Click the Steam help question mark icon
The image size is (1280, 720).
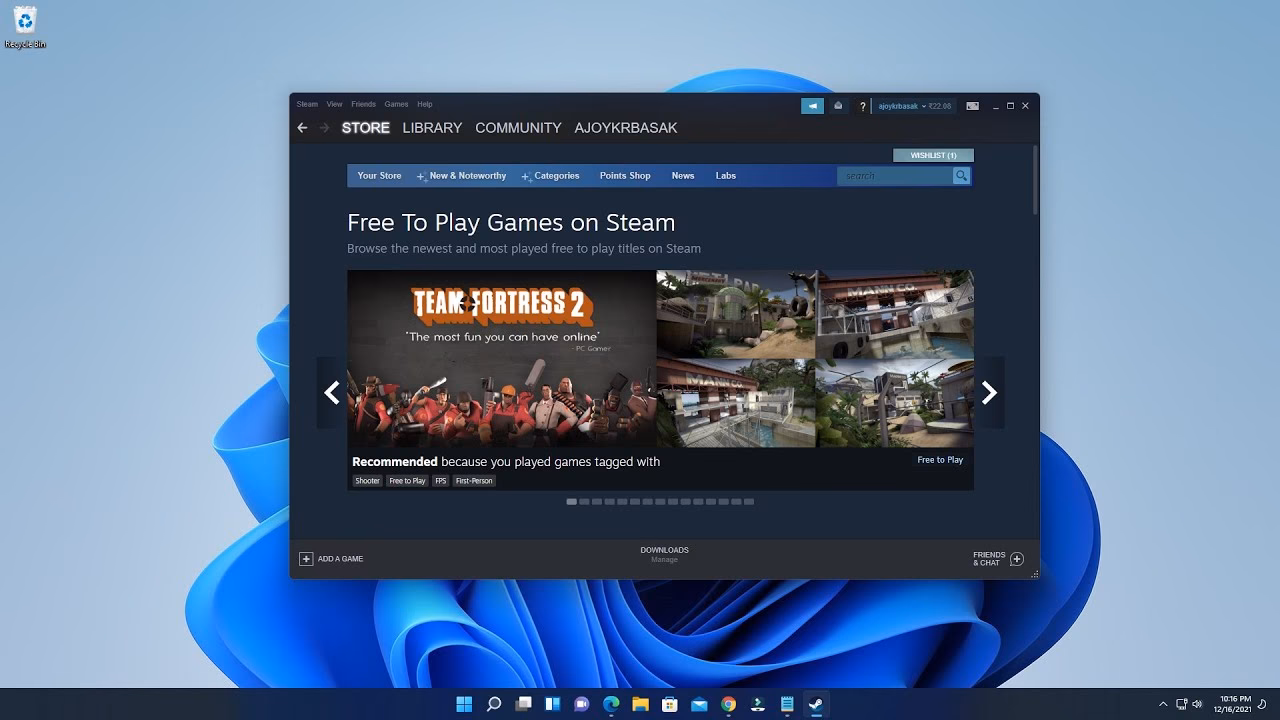pos(862,106)
